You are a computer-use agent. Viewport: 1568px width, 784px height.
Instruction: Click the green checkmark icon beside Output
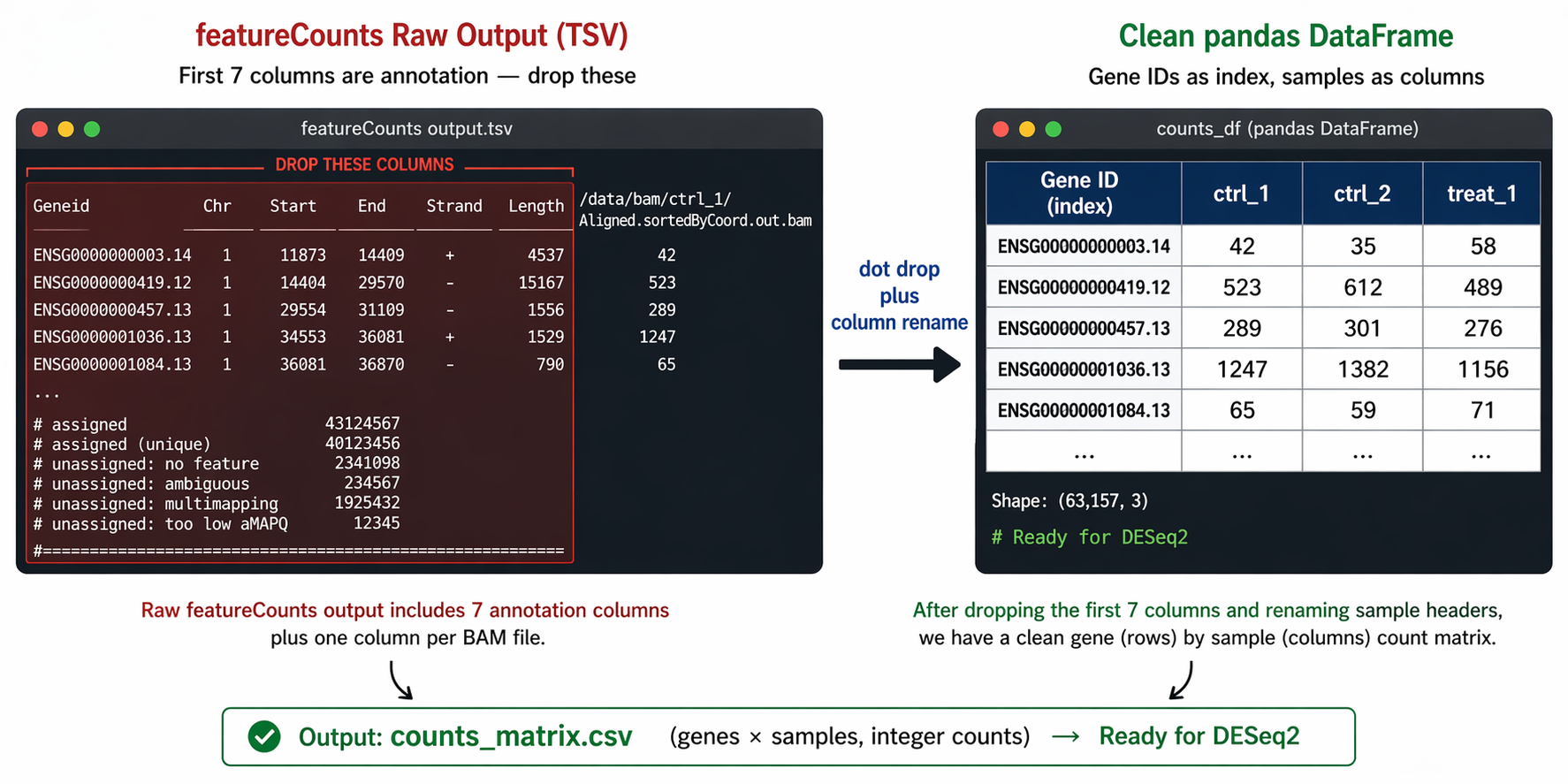point(264,736)
